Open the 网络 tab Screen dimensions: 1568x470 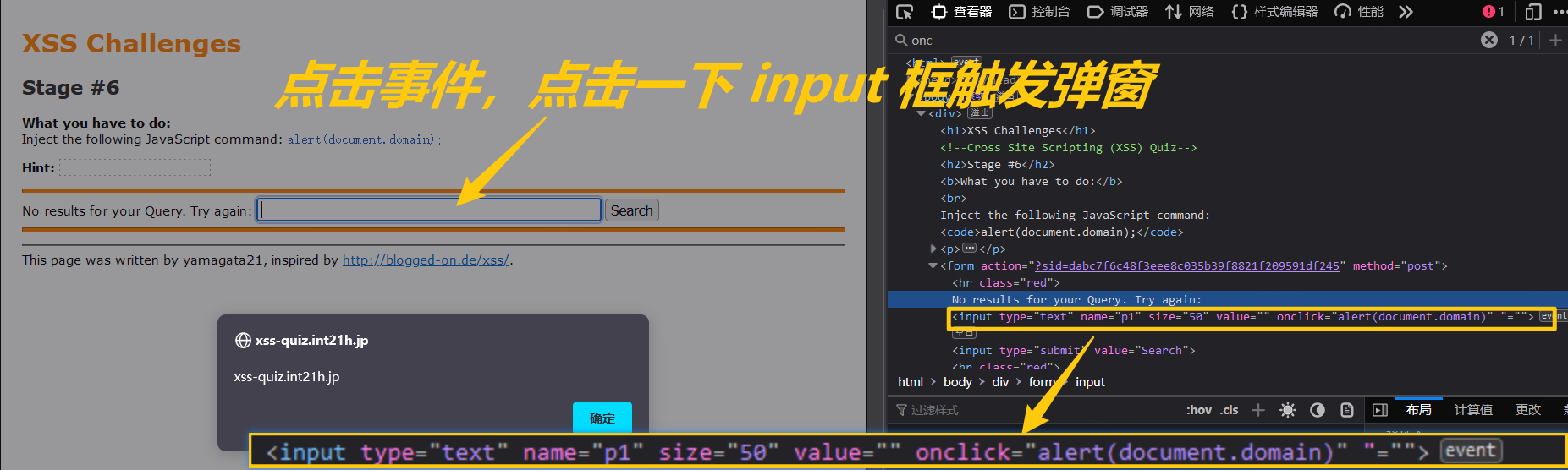pyautogui.click(x=1190, y=12)
